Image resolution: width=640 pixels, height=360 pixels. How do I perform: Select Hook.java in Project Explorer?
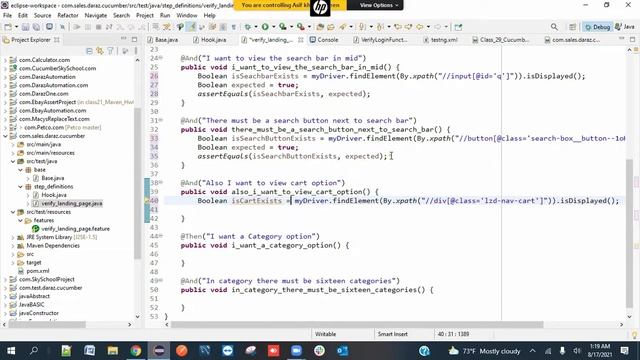click(53, 195)
